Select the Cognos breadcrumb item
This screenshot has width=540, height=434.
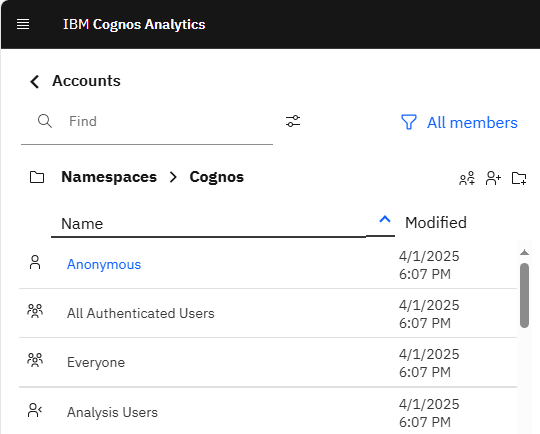[217, 177]
